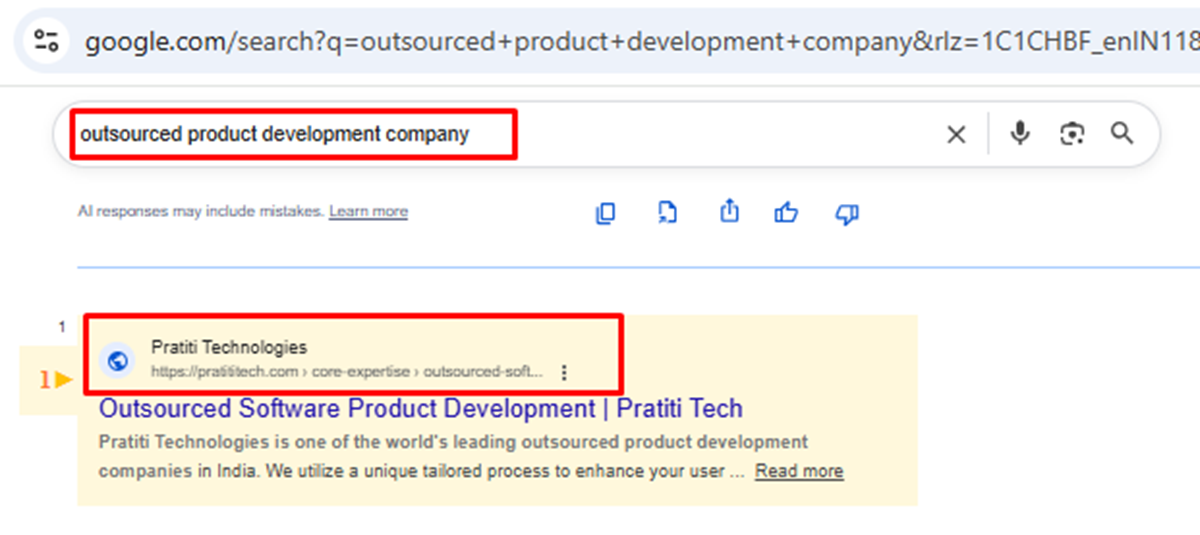Expand snippet with "Read more"
The width and height of the screenshot is (1200, 535).
pos(798,471)
